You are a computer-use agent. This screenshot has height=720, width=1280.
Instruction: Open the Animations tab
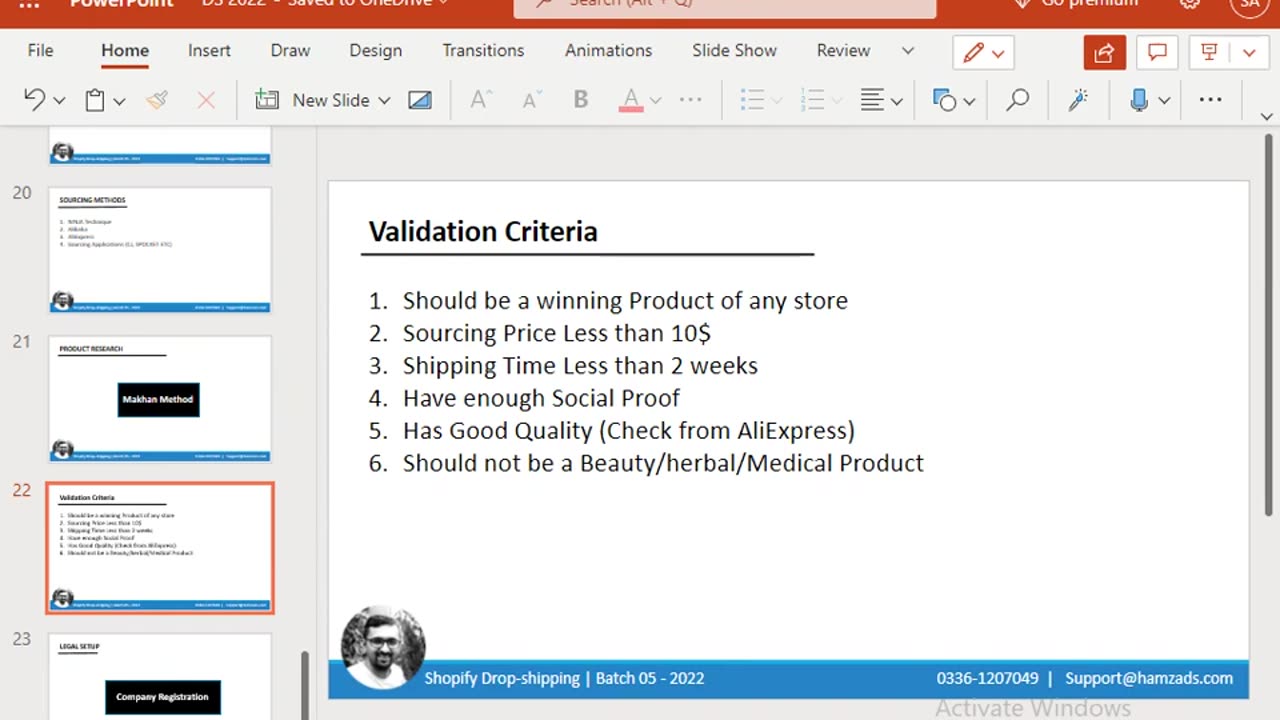tap(608, 50)
